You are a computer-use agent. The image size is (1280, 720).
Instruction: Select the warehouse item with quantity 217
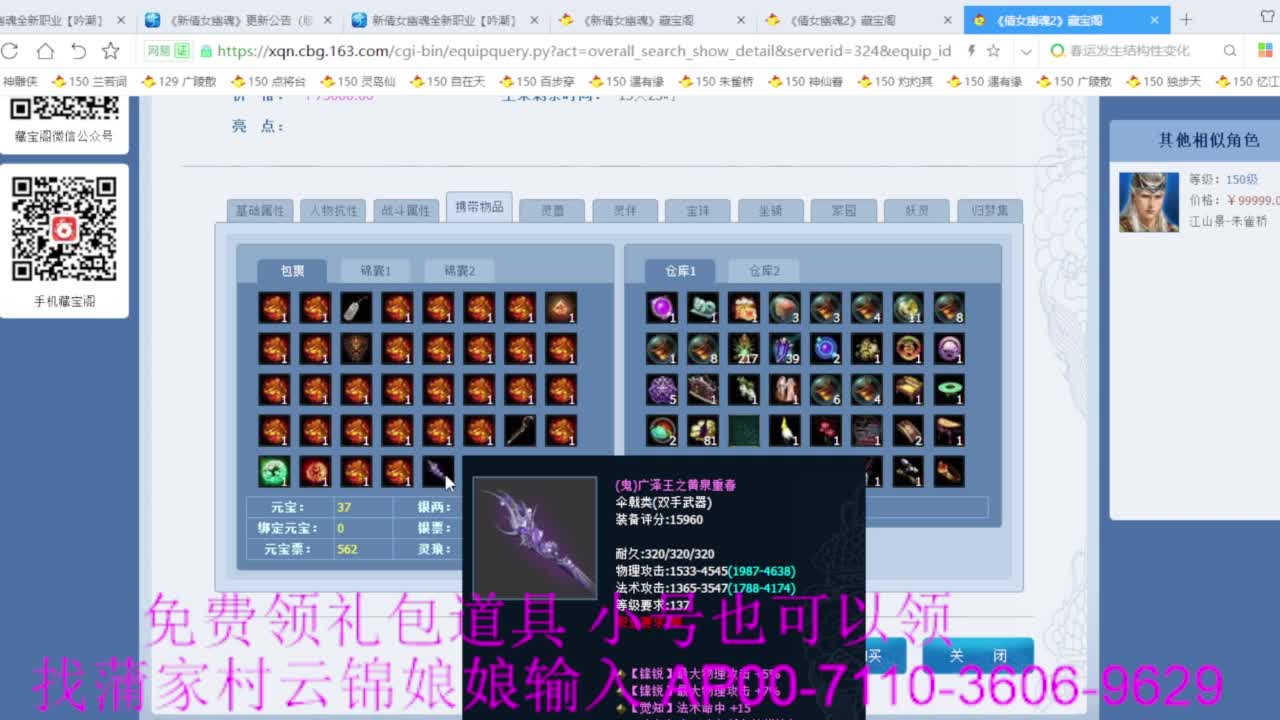tap(743, 349)
